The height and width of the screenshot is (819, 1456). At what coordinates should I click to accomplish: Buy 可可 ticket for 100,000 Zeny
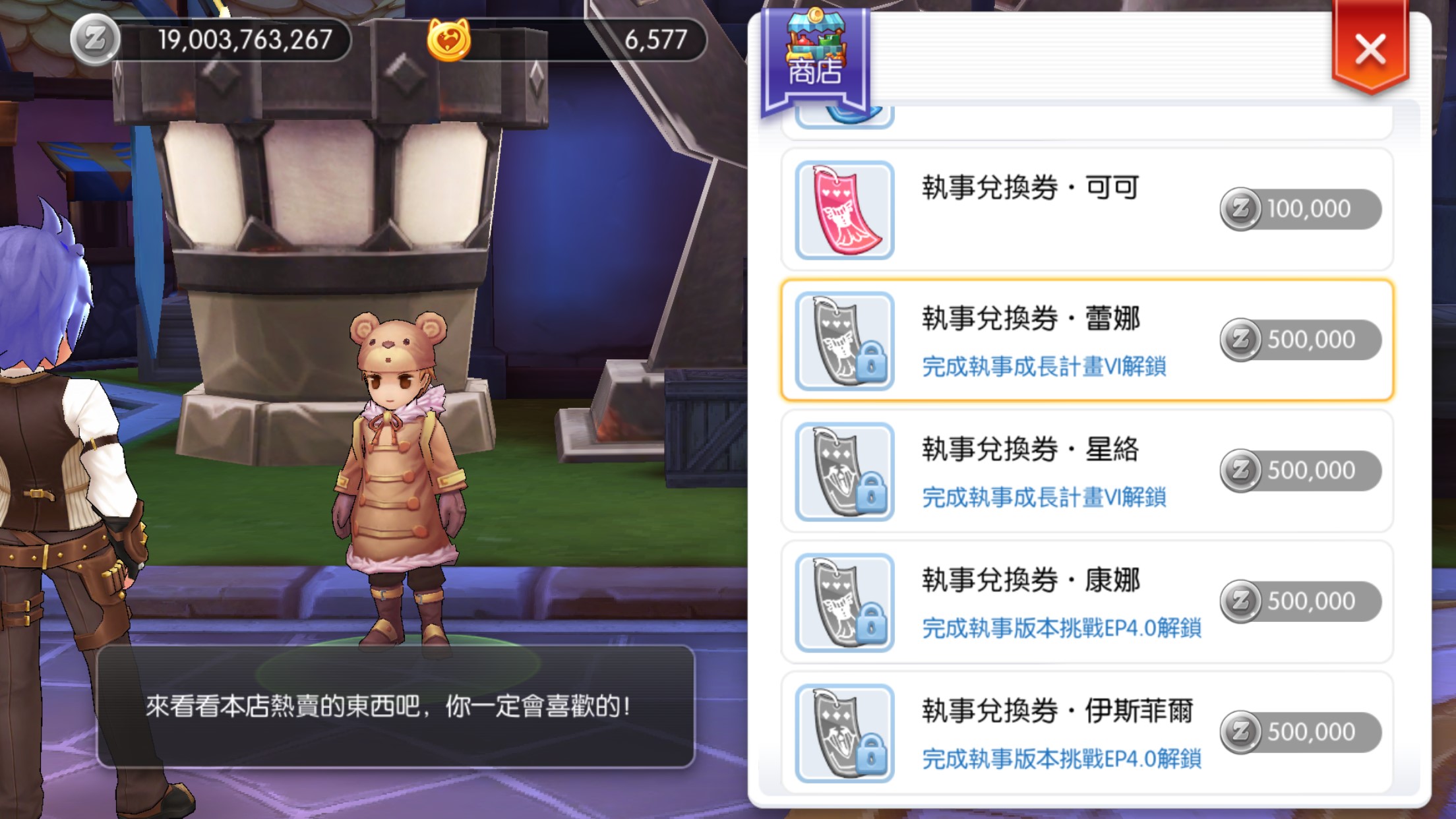[x=1300, y=209]
